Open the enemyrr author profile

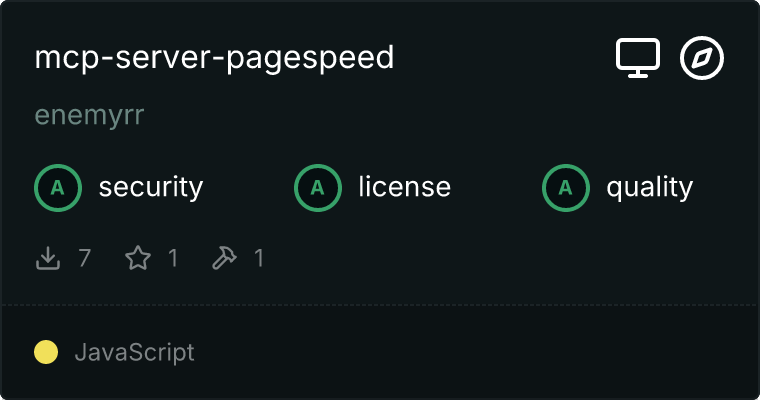(x=89, y=116)
